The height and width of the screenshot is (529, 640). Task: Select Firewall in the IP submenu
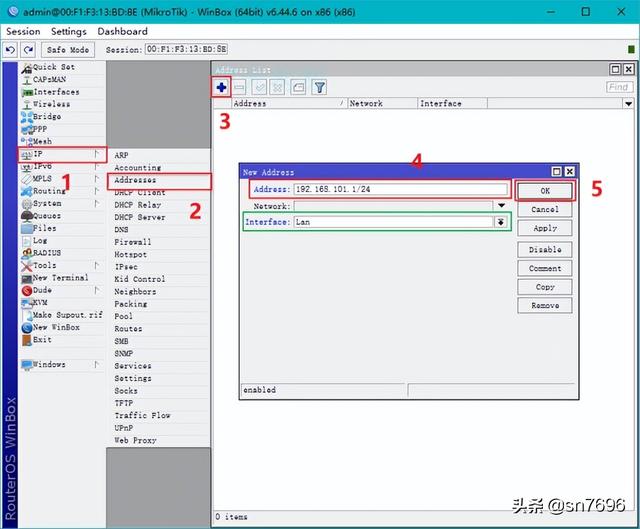click(159, 242)
